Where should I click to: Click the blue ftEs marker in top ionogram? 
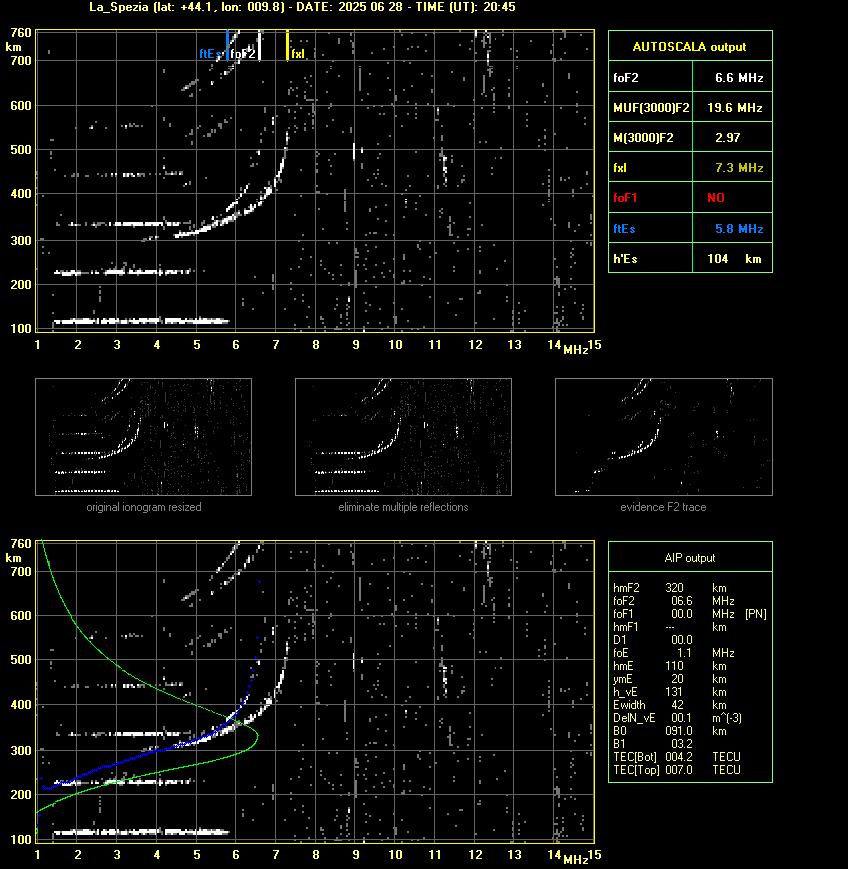click(x=227, y=45)
